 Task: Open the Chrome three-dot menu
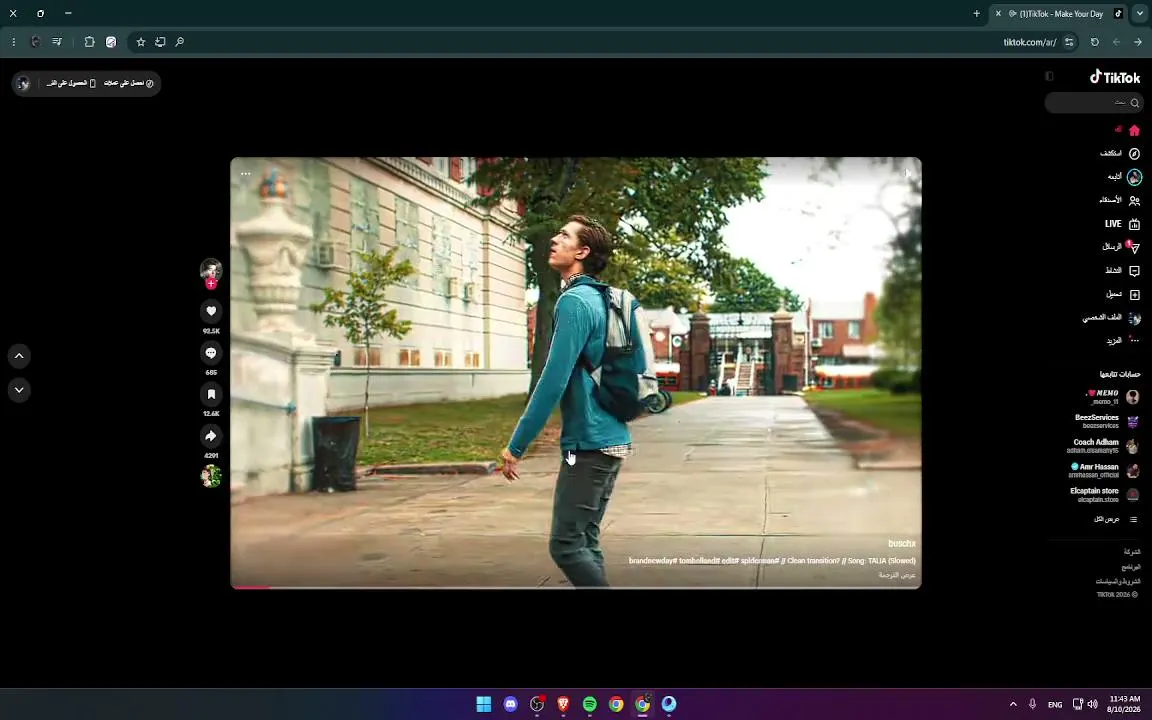click(x=13, y=42)
